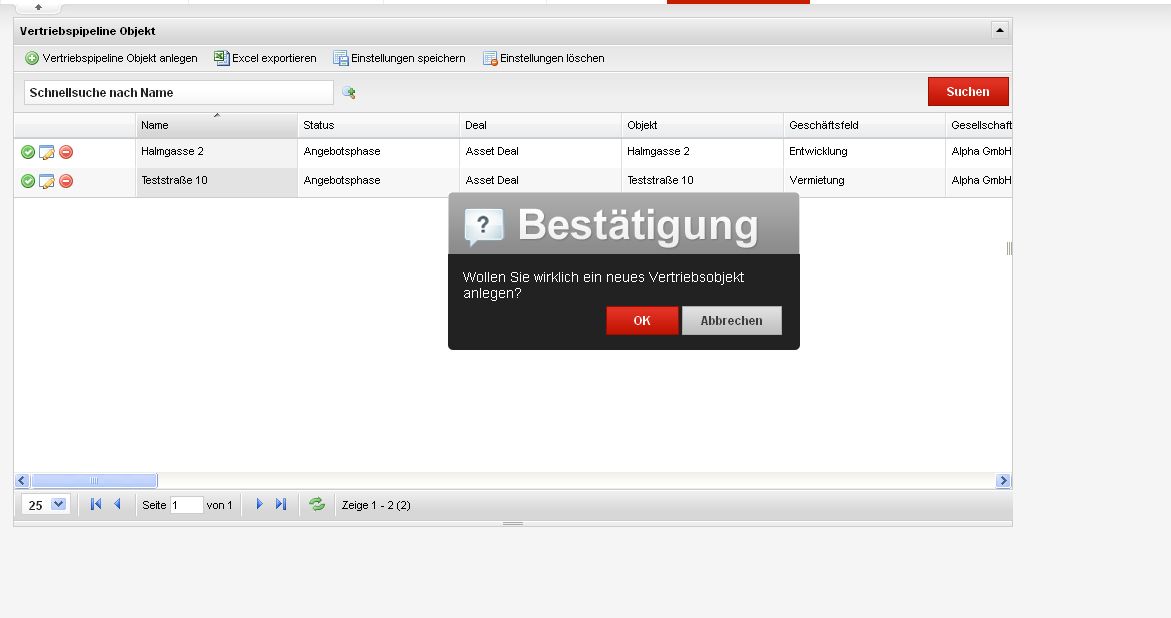Open advanced search magnifier icon
The width and height of the screenshot is (1171, 618).
[349, 93]
